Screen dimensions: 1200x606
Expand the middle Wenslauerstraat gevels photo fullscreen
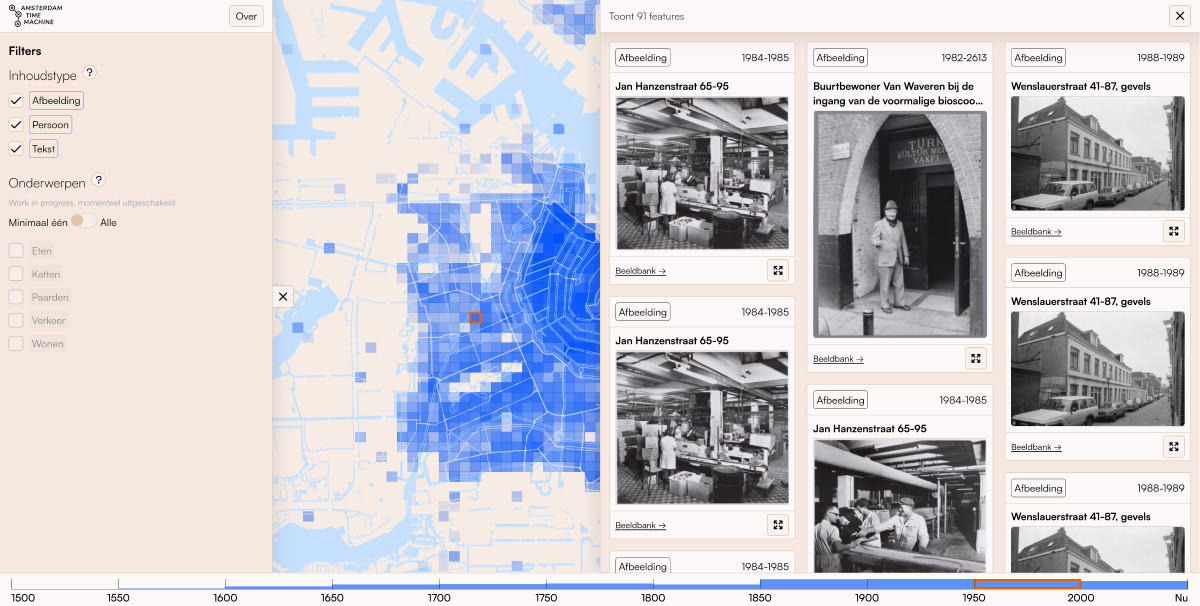pyautogui.click(x=1173, y=447)
